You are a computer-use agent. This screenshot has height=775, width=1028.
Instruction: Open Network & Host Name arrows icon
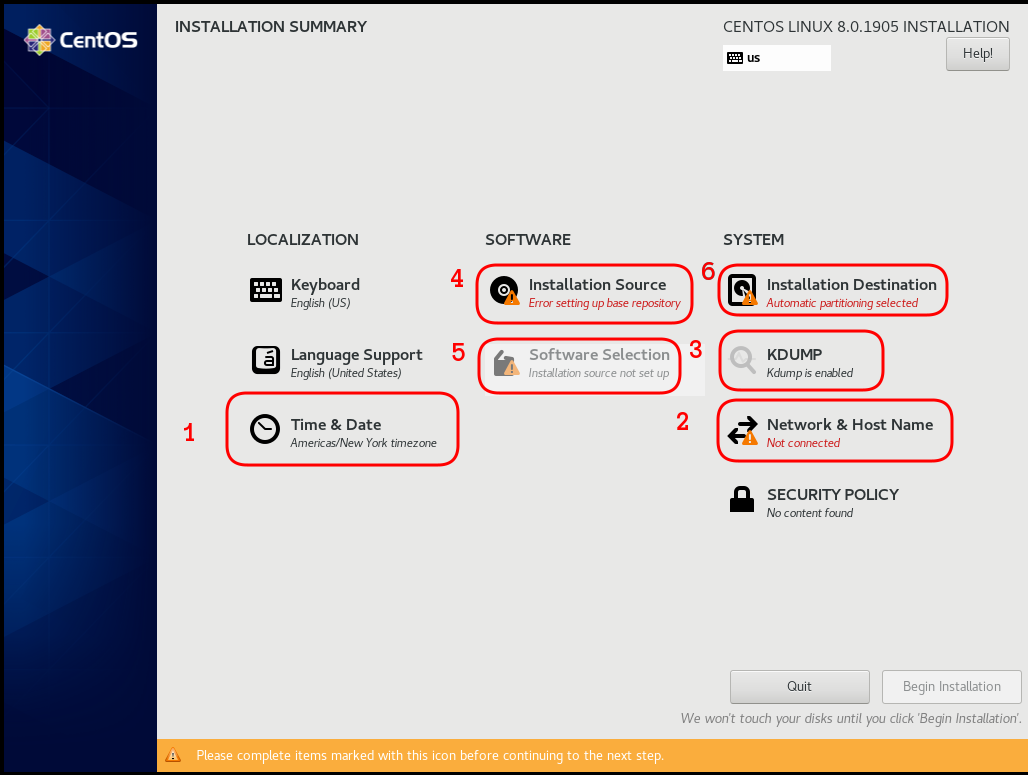click(x=741, y=430)
